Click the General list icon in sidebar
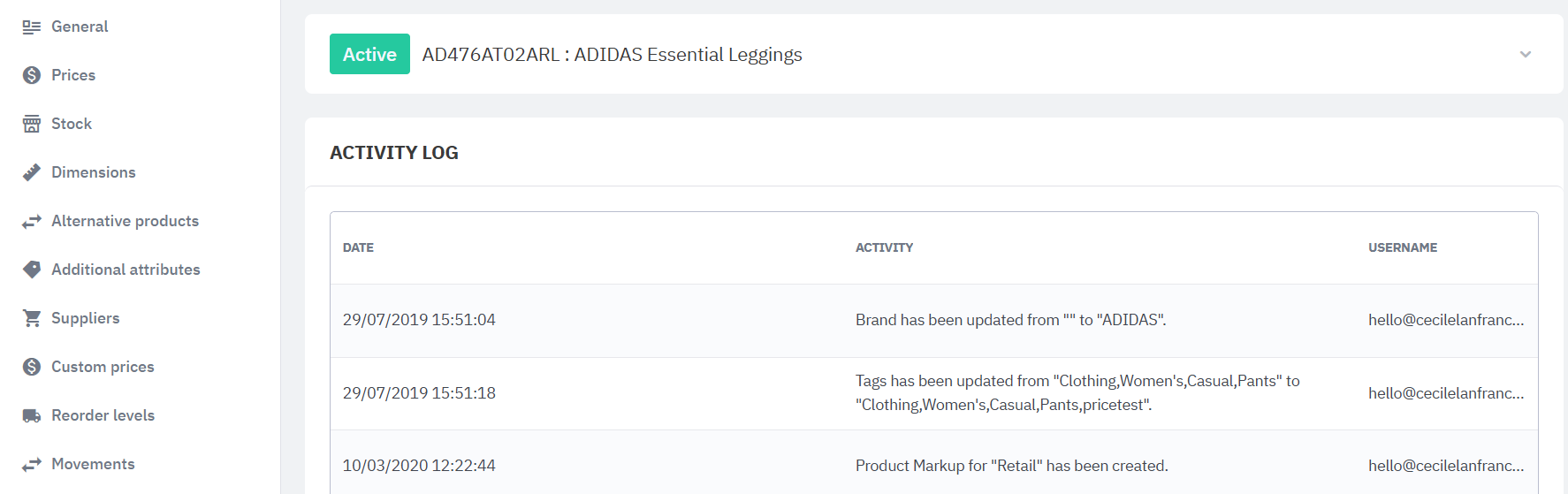The height and width of the screenshot is (494, 1568). click(x=32, y=27)
